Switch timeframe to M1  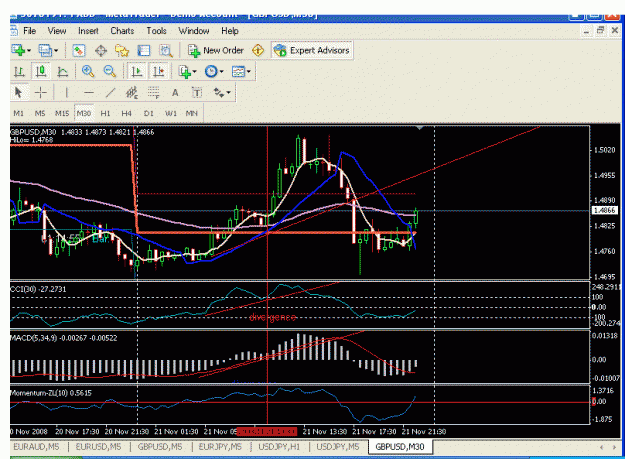[x=18, y=114]
